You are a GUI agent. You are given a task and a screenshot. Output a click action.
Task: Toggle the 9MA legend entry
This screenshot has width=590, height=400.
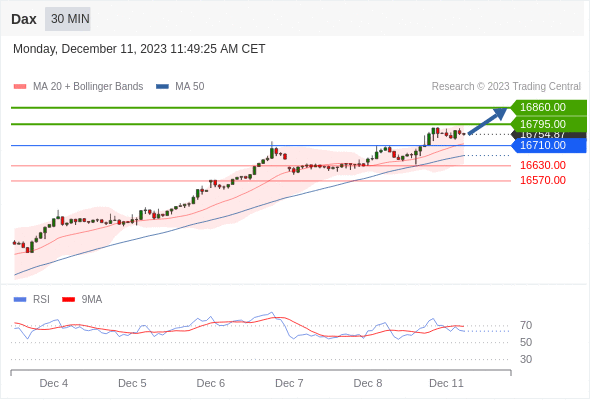click(x=82, y=300)
